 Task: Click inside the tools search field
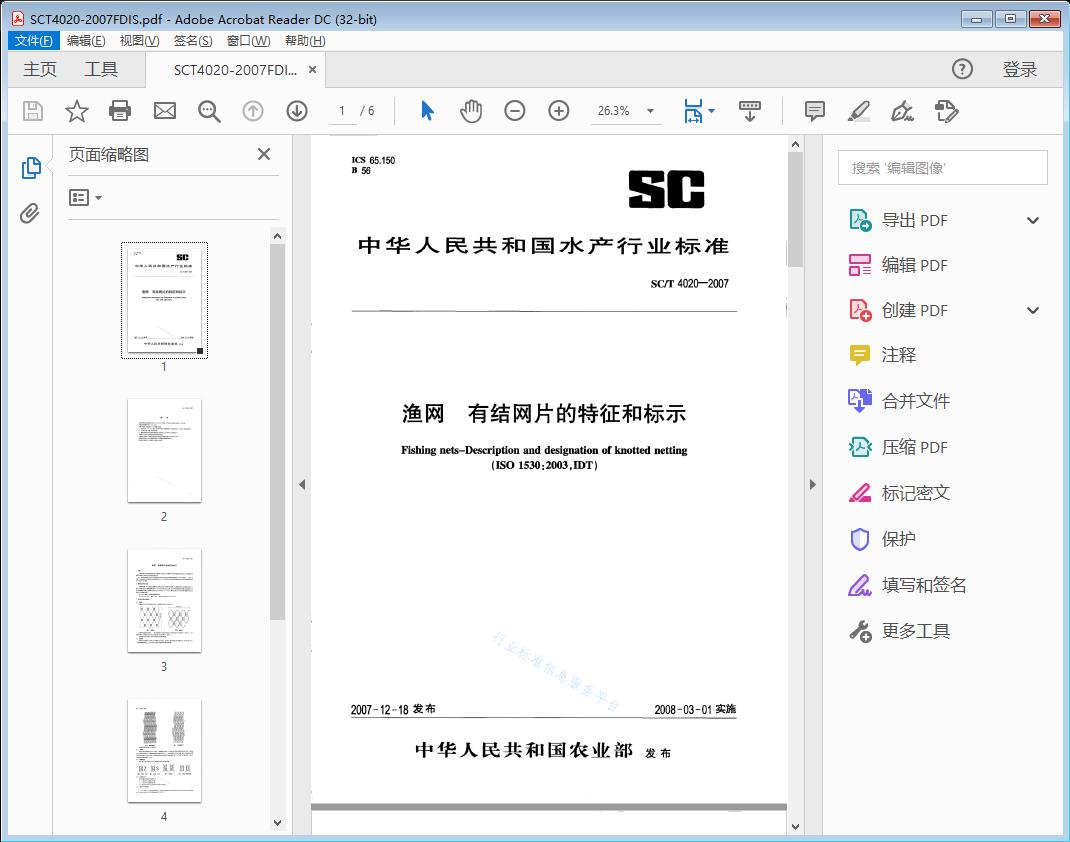pos(941,167)
